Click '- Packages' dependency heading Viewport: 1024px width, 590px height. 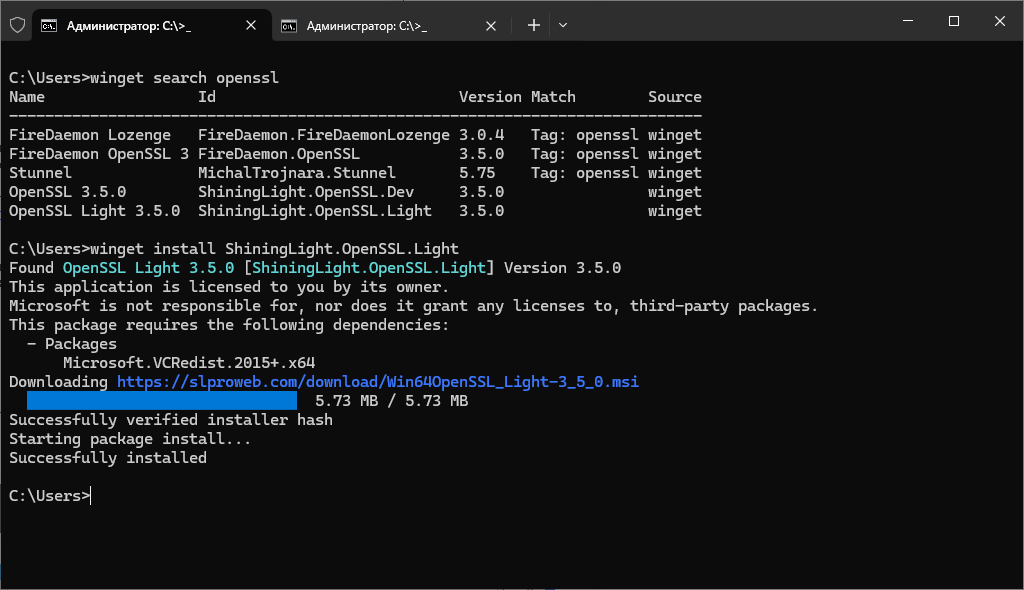click(72, 344)
